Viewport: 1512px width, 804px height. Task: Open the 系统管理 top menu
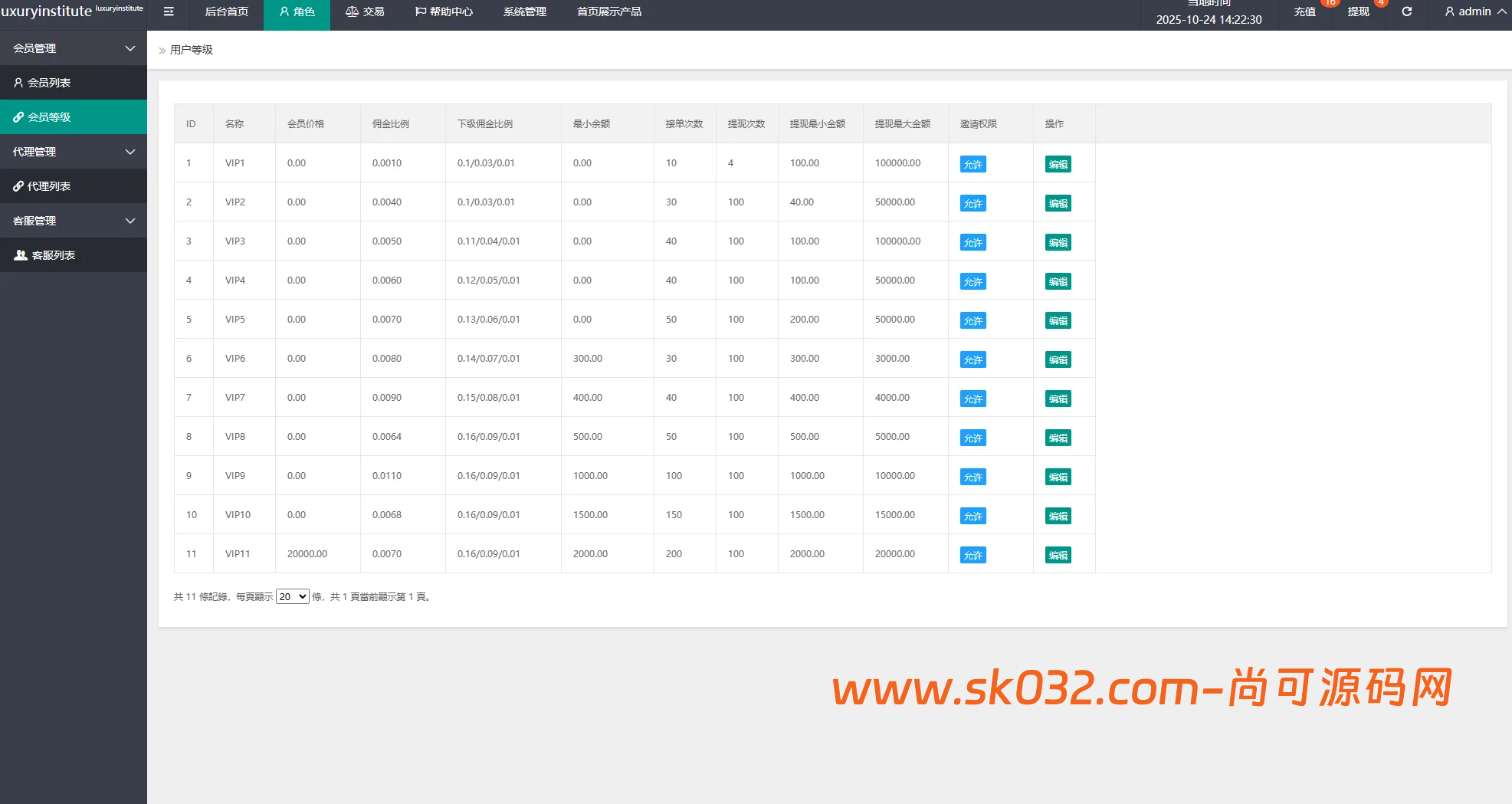click(x=525, y=11)
